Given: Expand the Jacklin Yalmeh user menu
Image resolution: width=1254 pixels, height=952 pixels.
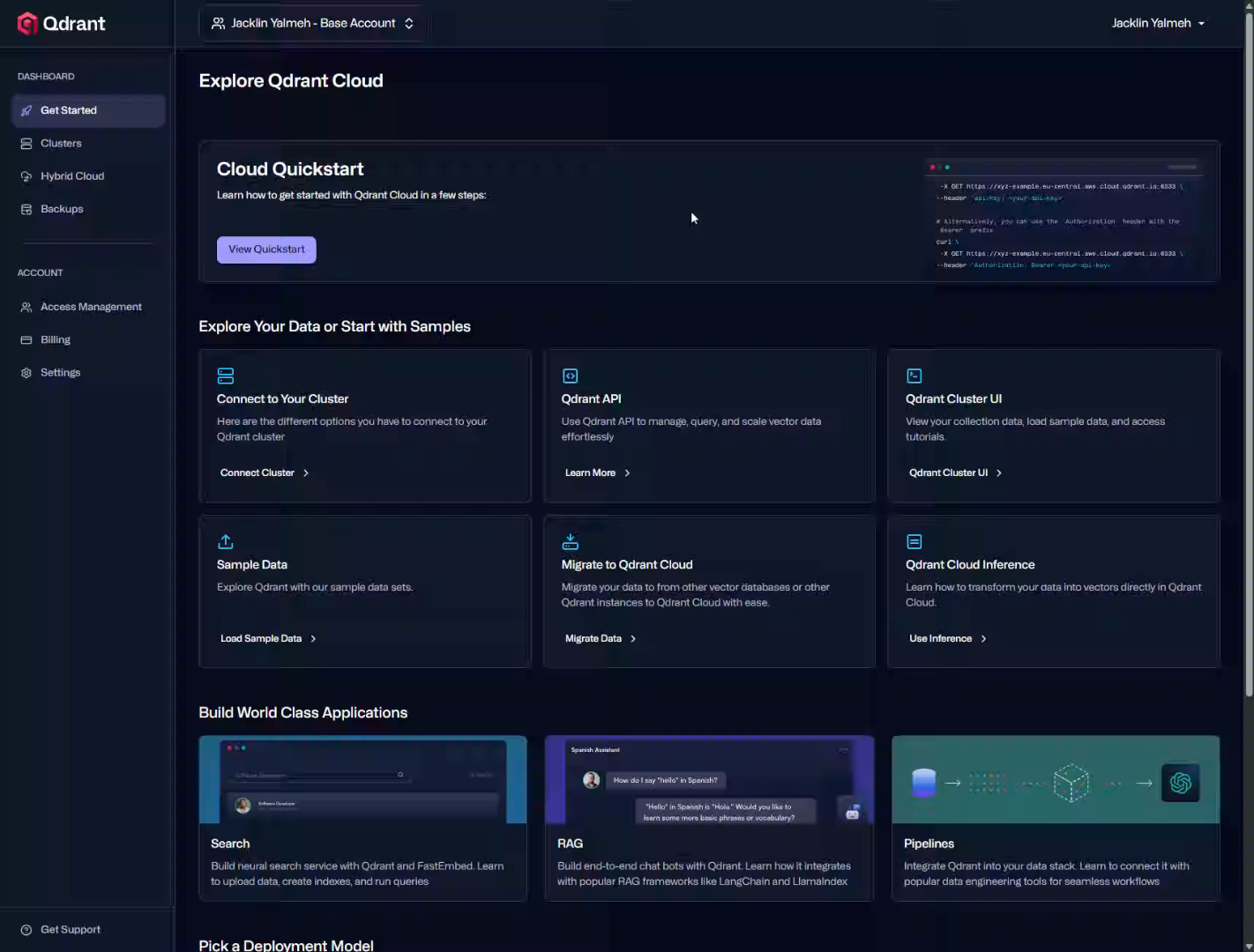Looking at the screenshot, I should pos(1158,24).
